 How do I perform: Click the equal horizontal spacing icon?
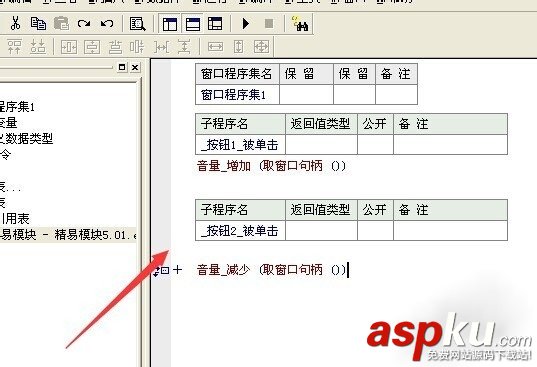(x=161, y=47)
